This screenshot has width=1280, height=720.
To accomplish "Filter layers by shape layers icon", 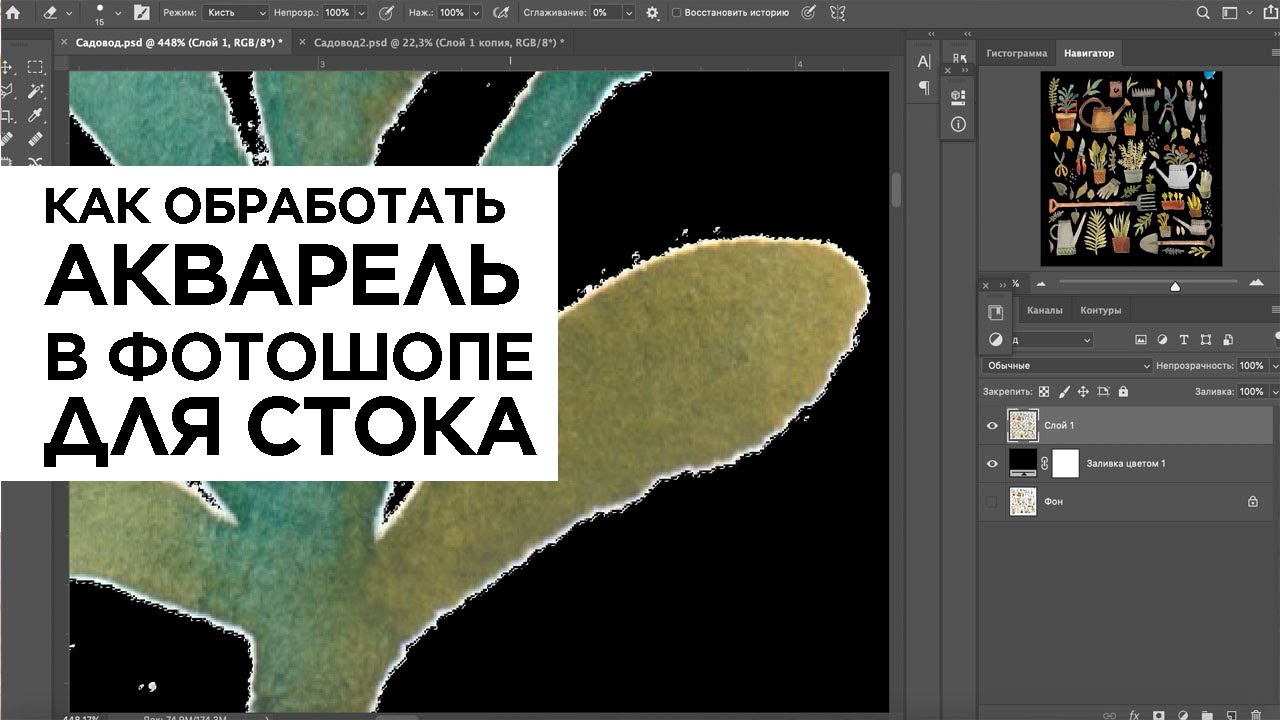I will 1206,340.
